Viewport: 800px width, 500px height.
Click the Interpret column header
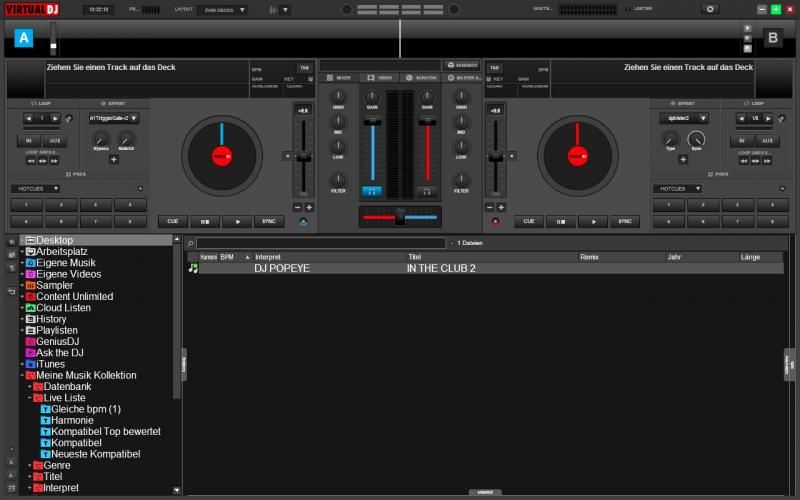(x=329, y=257)
